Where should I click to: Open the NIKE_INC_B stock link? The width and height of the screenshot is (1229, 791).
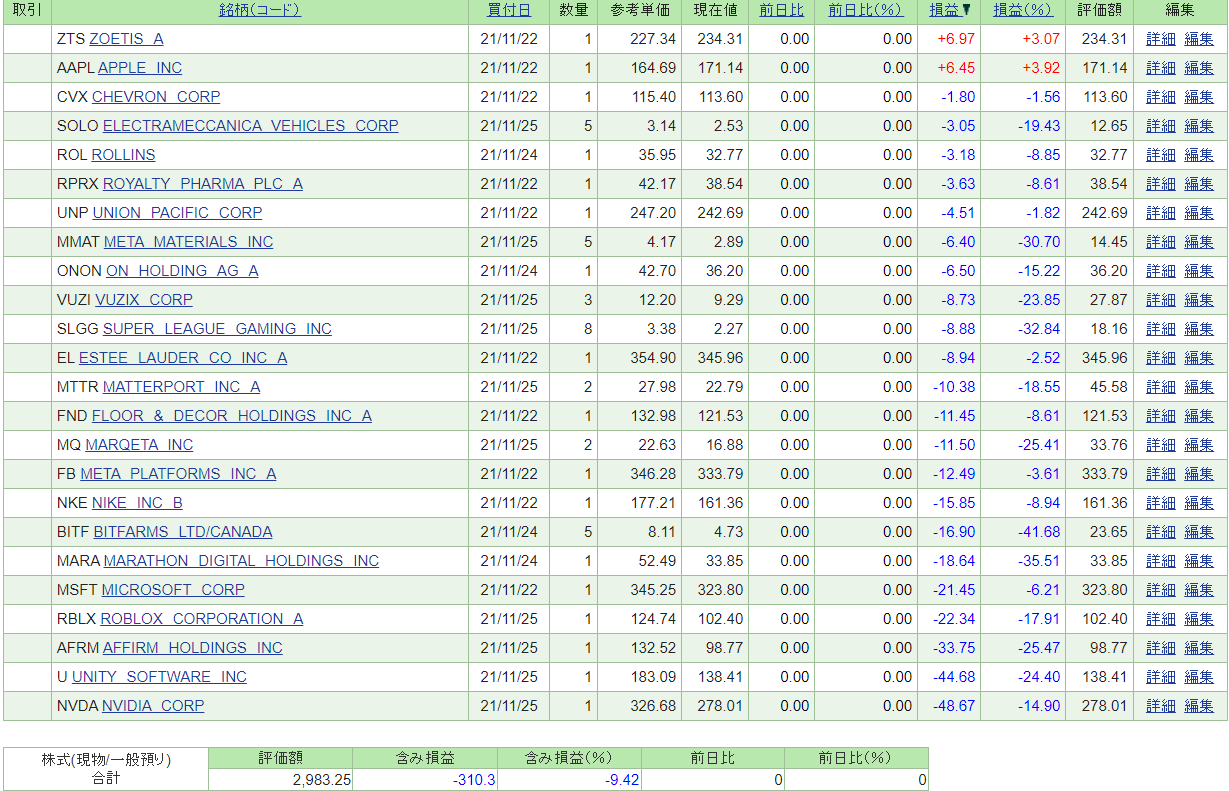click(x=138, y=503)
